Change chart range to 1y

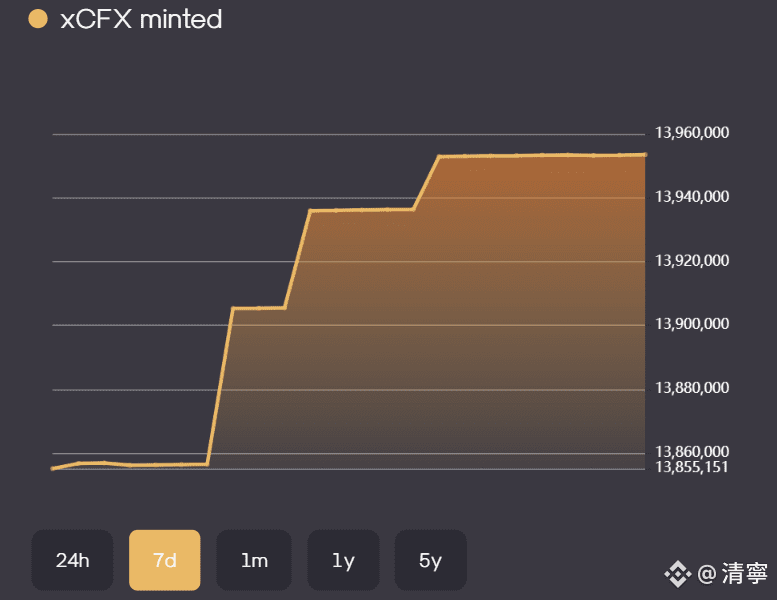[343, 560]
